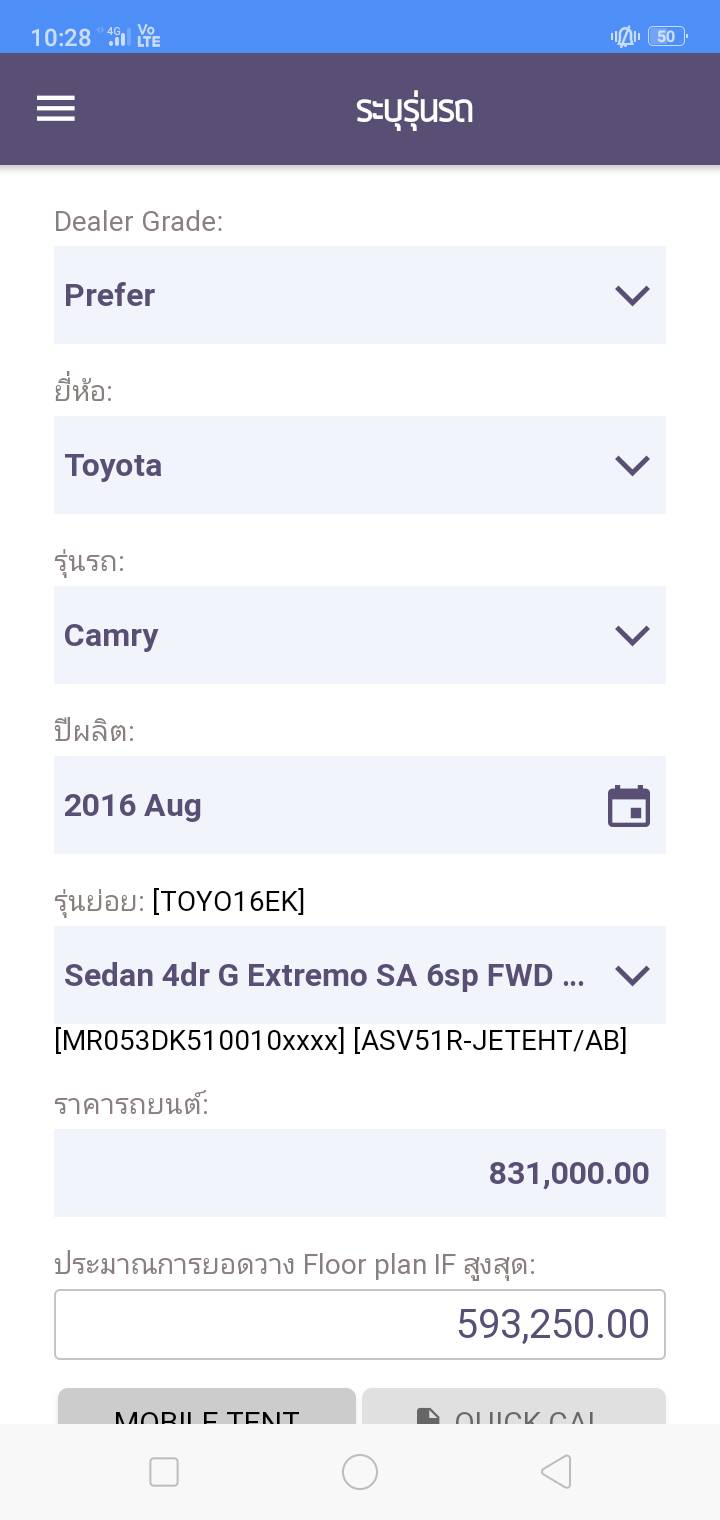Open recent apps square button
Image resolution: width=720 pixels, height=1520 pixels.
click(x=164, y=1472)
